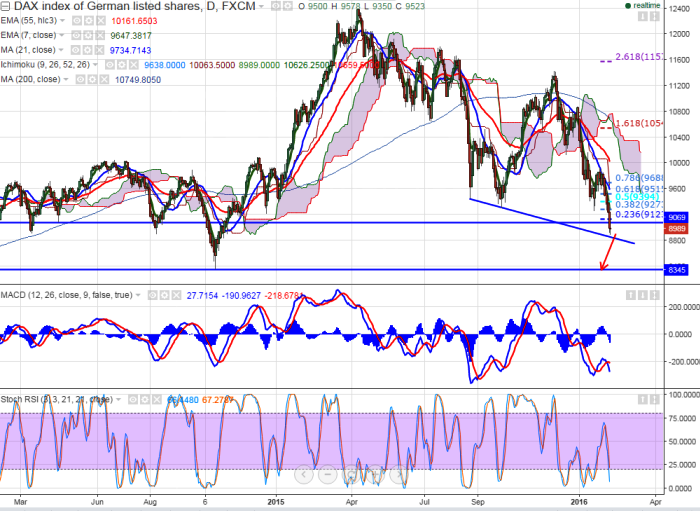
Task: Remove the MACD indicator
Action: coord(177,295)
